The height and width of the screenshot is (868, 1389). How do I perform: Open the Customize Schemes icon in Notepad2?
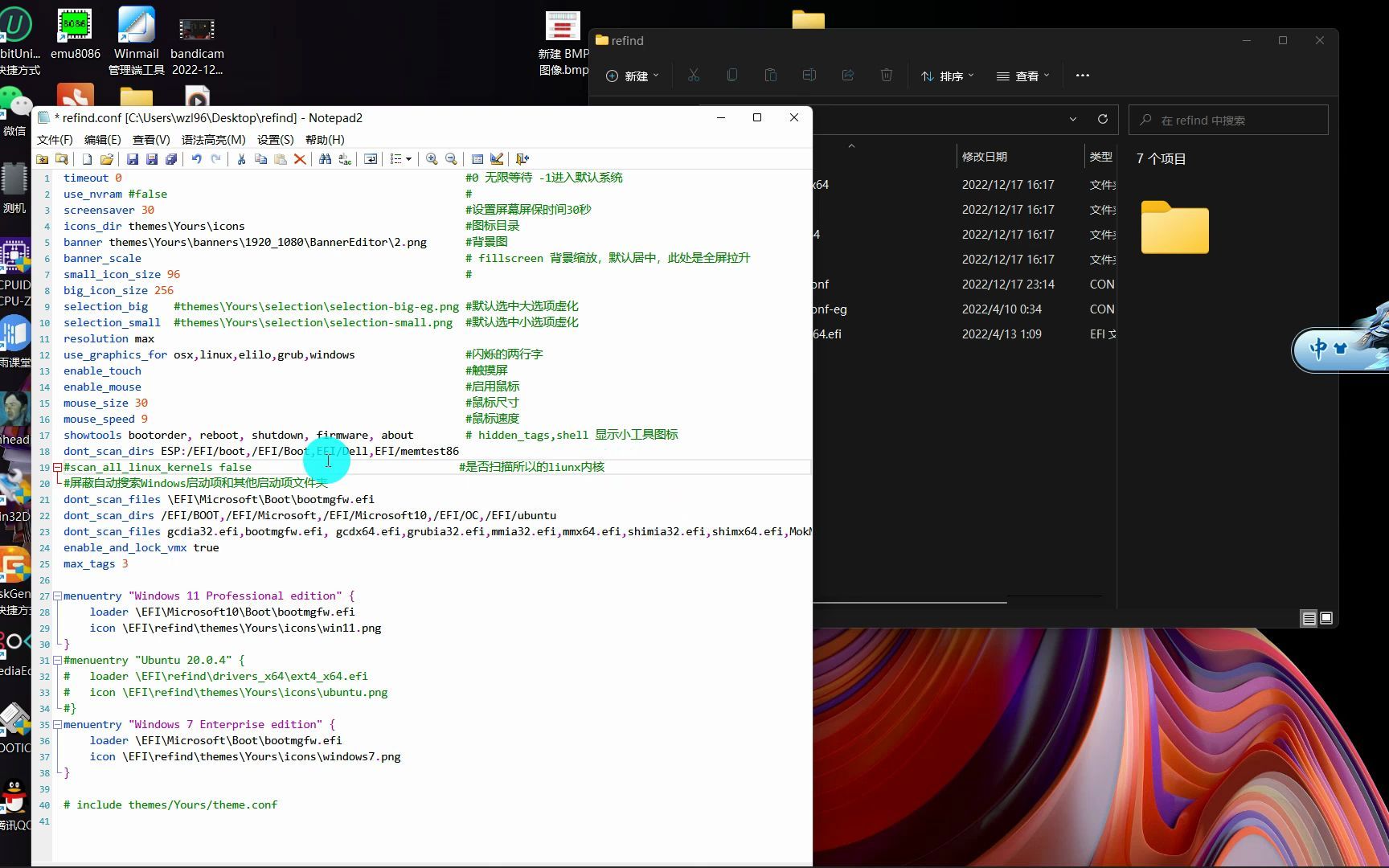point(497,159)
